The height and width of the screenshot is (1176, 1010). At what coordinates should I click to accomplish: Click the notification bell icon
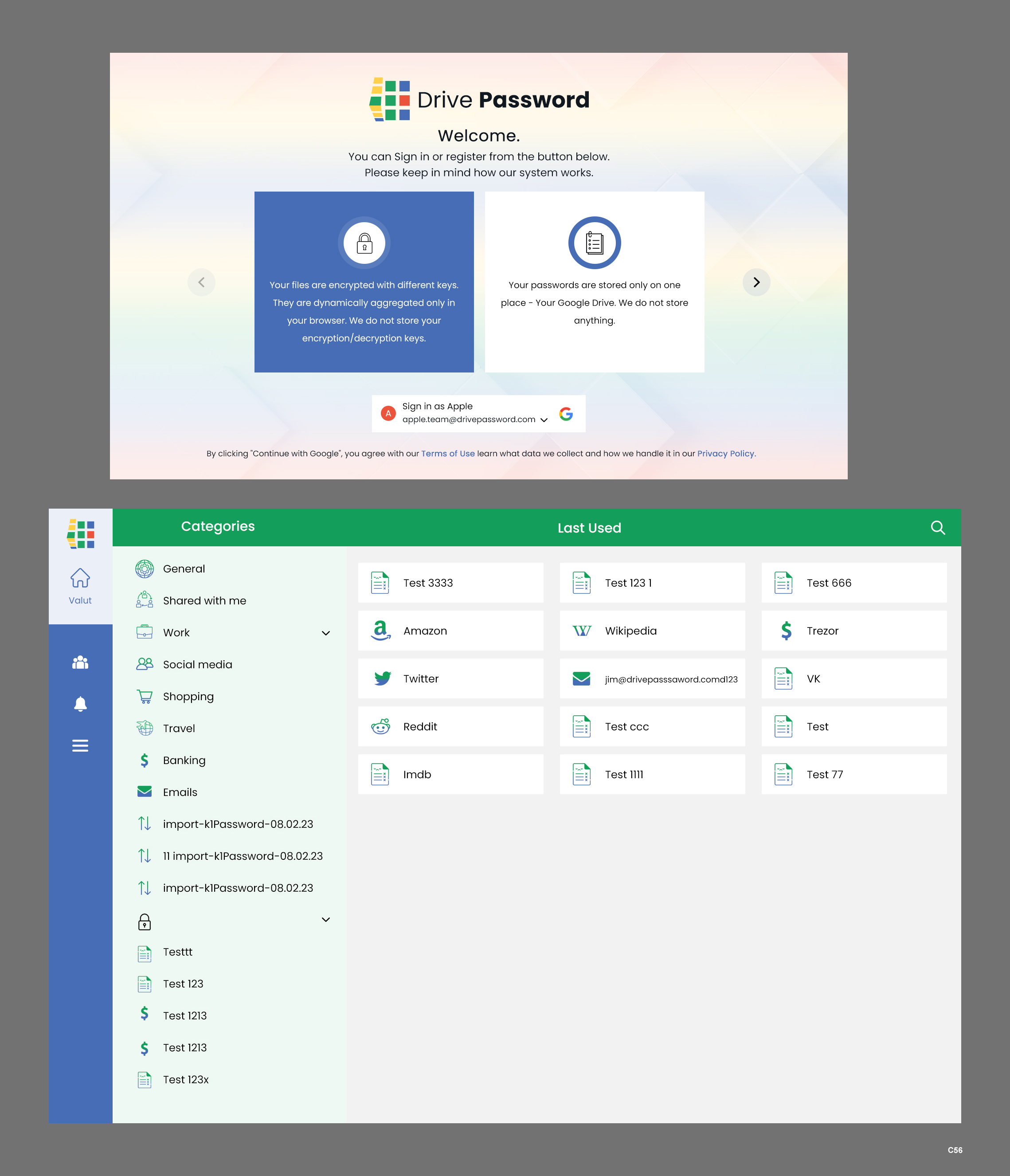pos(80,704)
